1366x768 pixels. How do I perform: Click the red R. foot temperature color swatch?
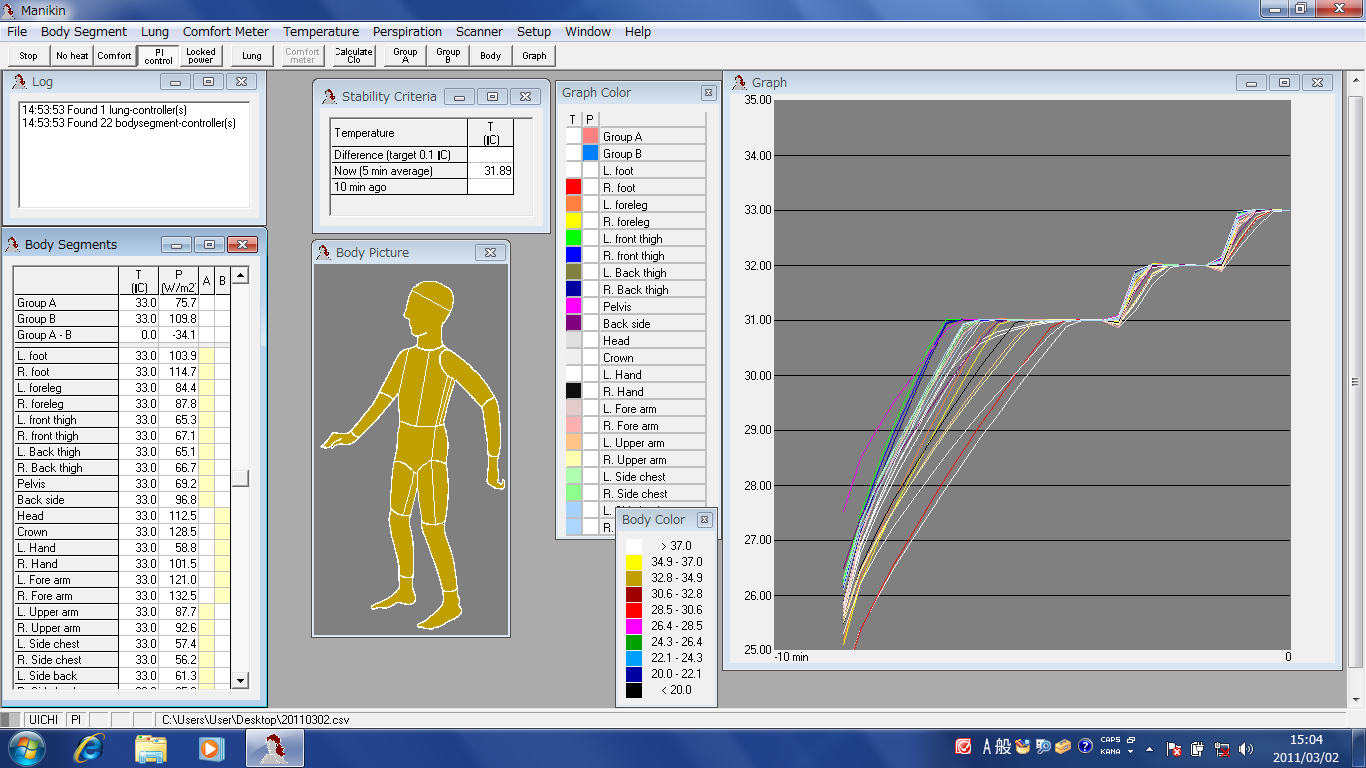[573, 188]
